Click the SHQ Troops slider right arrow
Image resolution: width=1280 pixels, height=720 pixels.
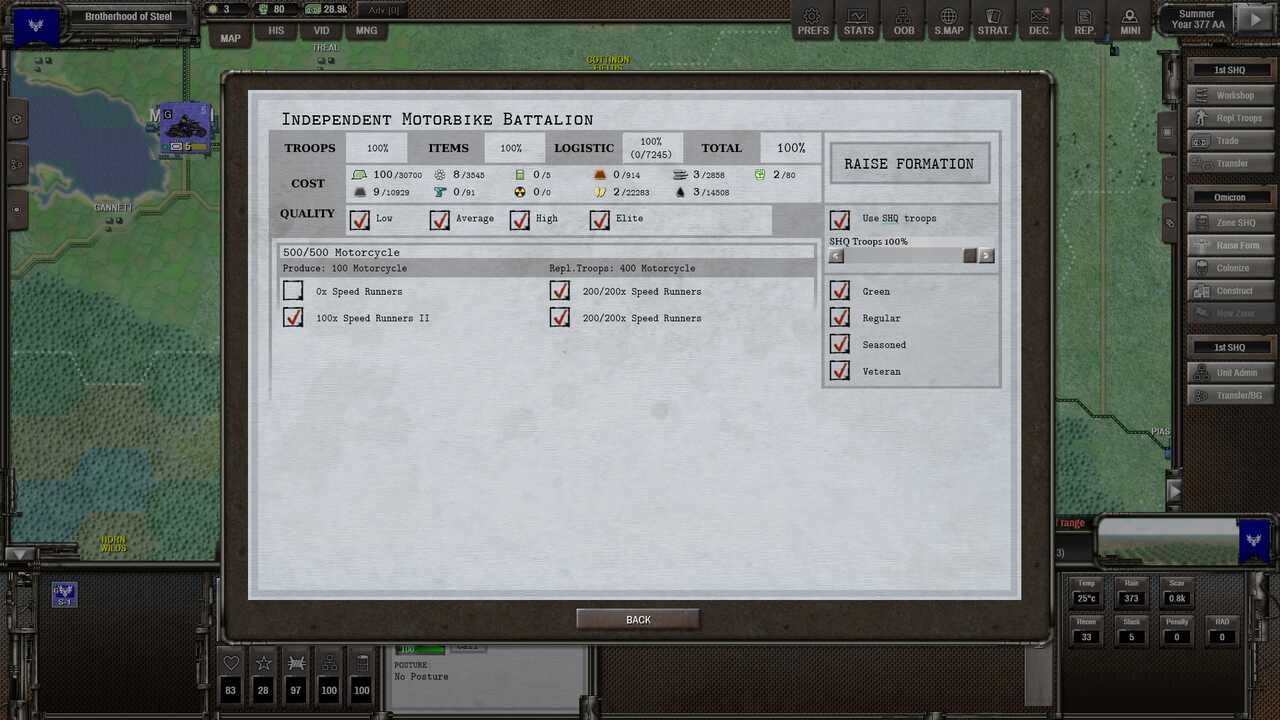[x=986, y=256]
